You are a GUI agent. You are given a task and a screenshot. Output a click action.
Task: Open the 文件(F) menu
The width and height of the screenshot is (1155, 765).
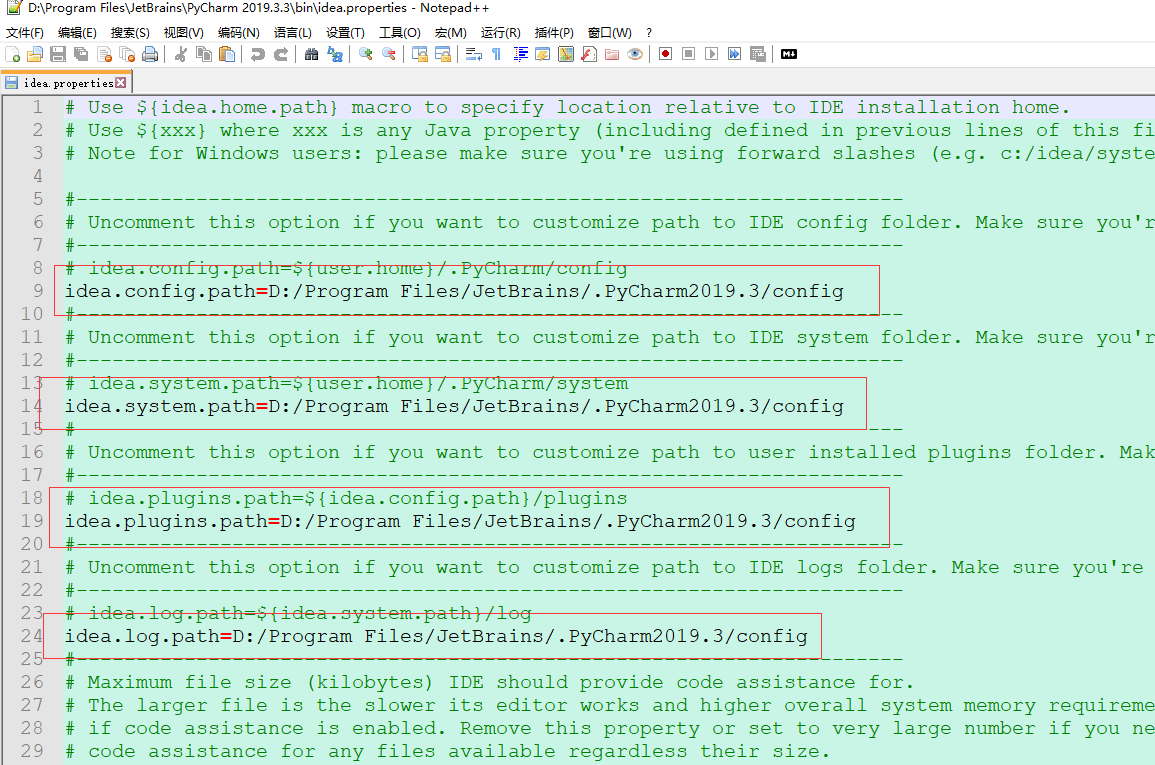25,32
